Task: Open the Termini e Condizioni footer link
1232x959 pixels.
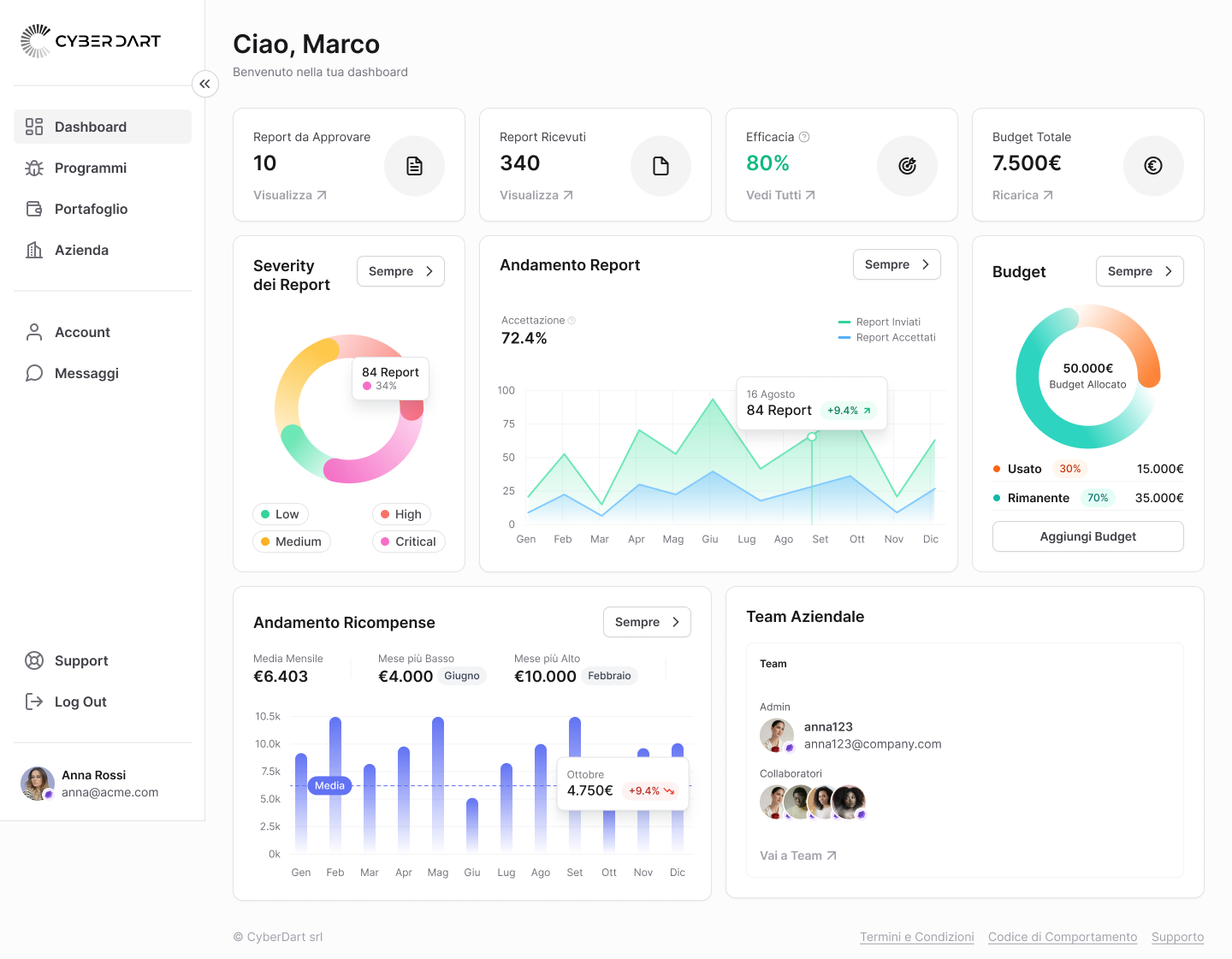Action: pyautogui.click(x=916, y=937)
